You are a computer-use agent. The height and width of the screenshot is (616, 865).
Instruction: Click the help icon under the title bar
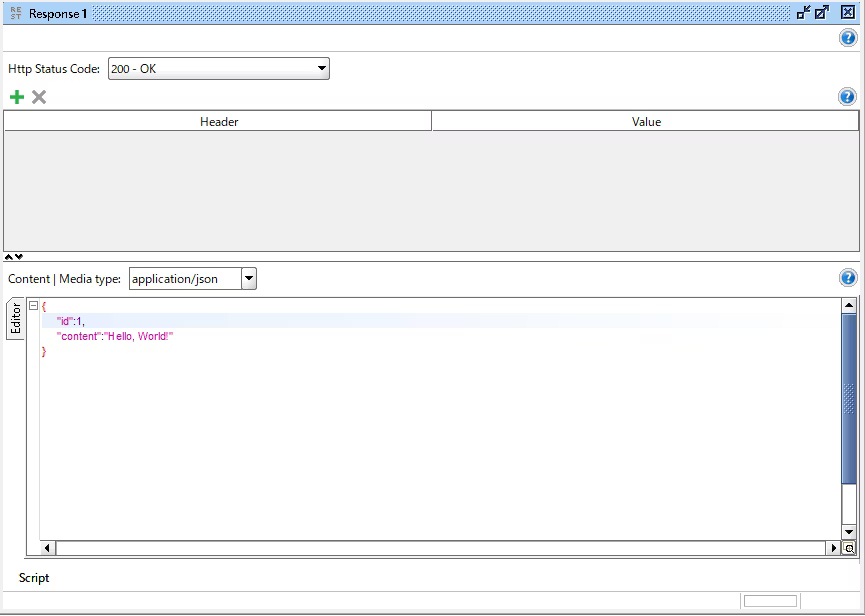point(847,38)
